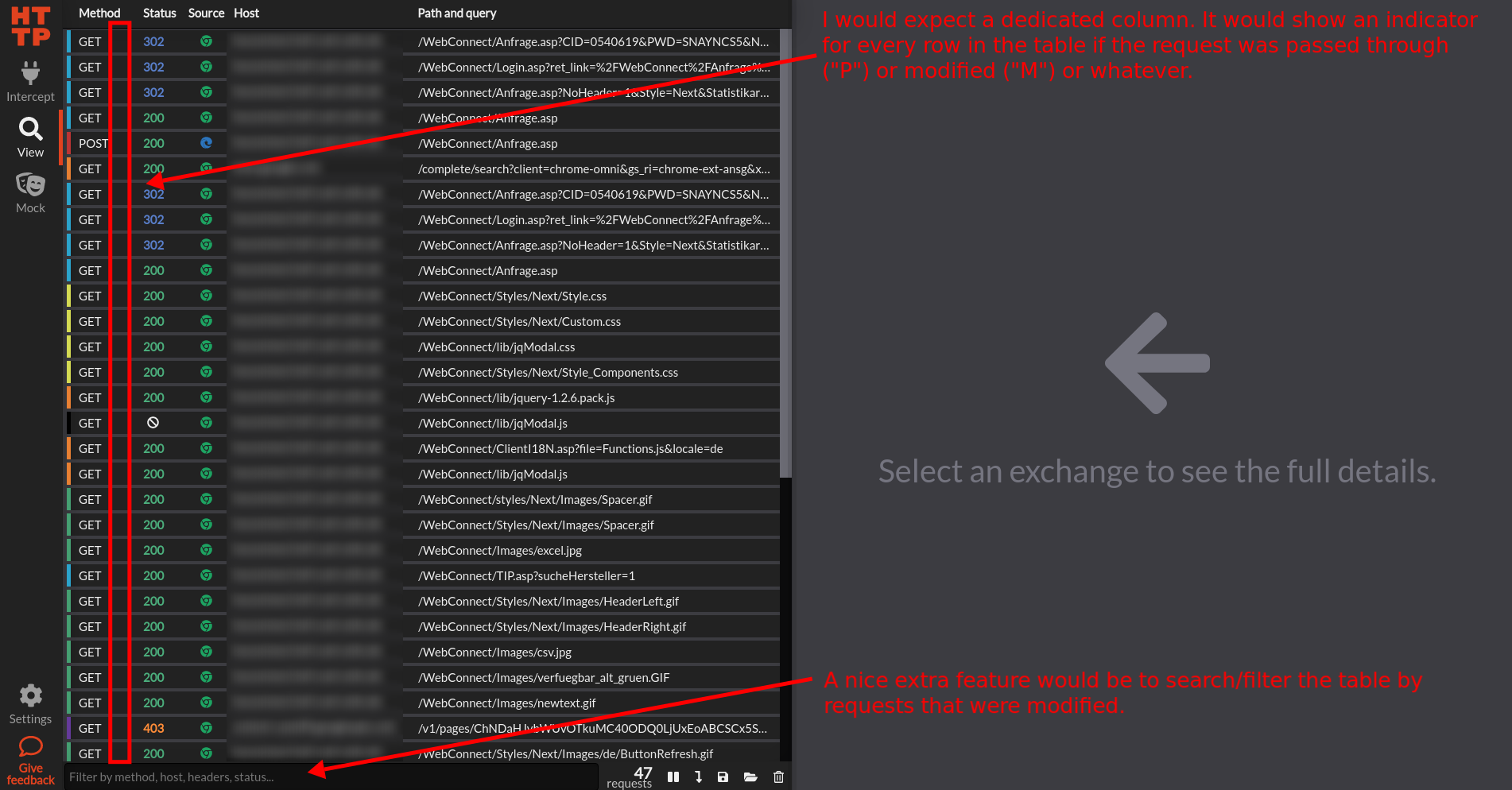Select Images/HeaderRight.gif request path

(552, 626)
